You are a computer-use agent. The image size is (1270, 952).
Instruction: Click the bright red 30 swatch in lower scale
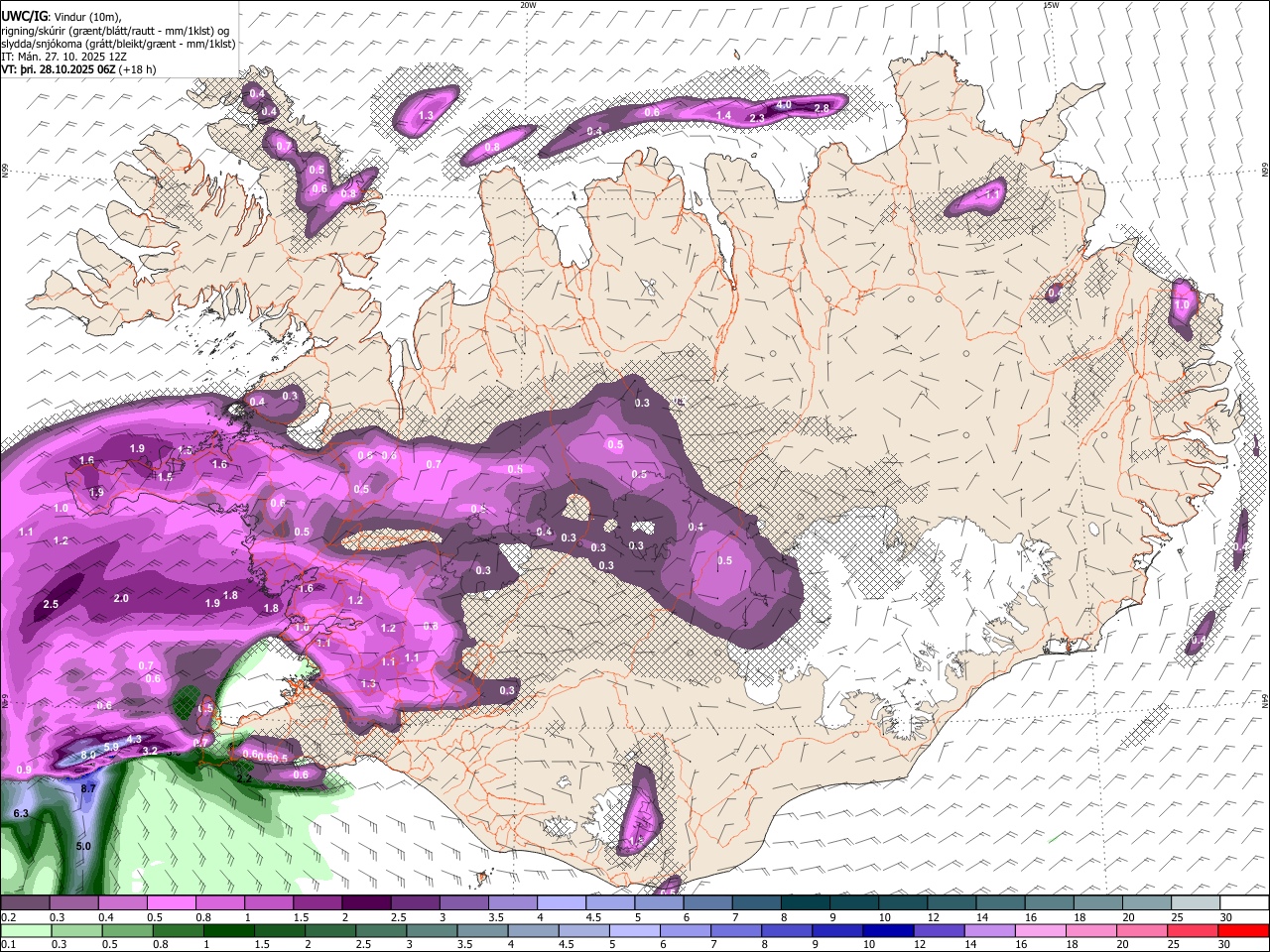[1244, 930]
